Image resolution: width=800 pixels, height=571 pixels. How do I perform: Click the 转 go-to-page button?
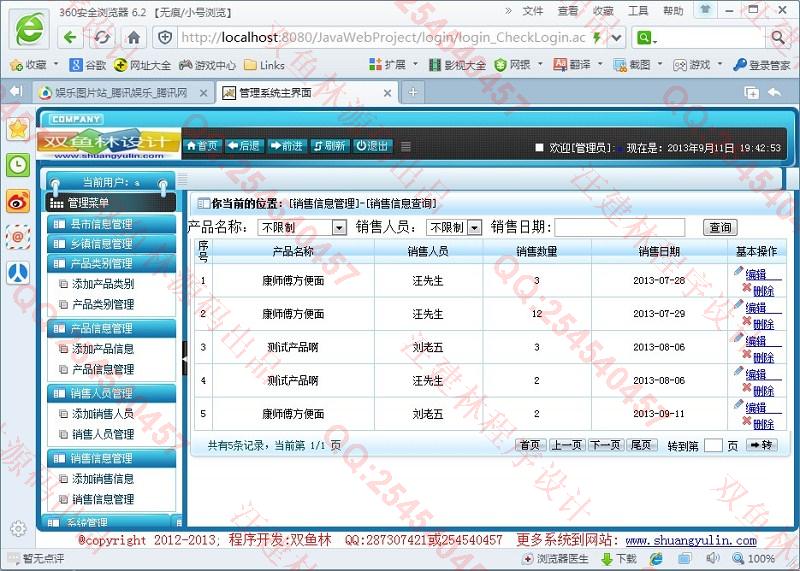pyautogui.click(x=761, y=445)
